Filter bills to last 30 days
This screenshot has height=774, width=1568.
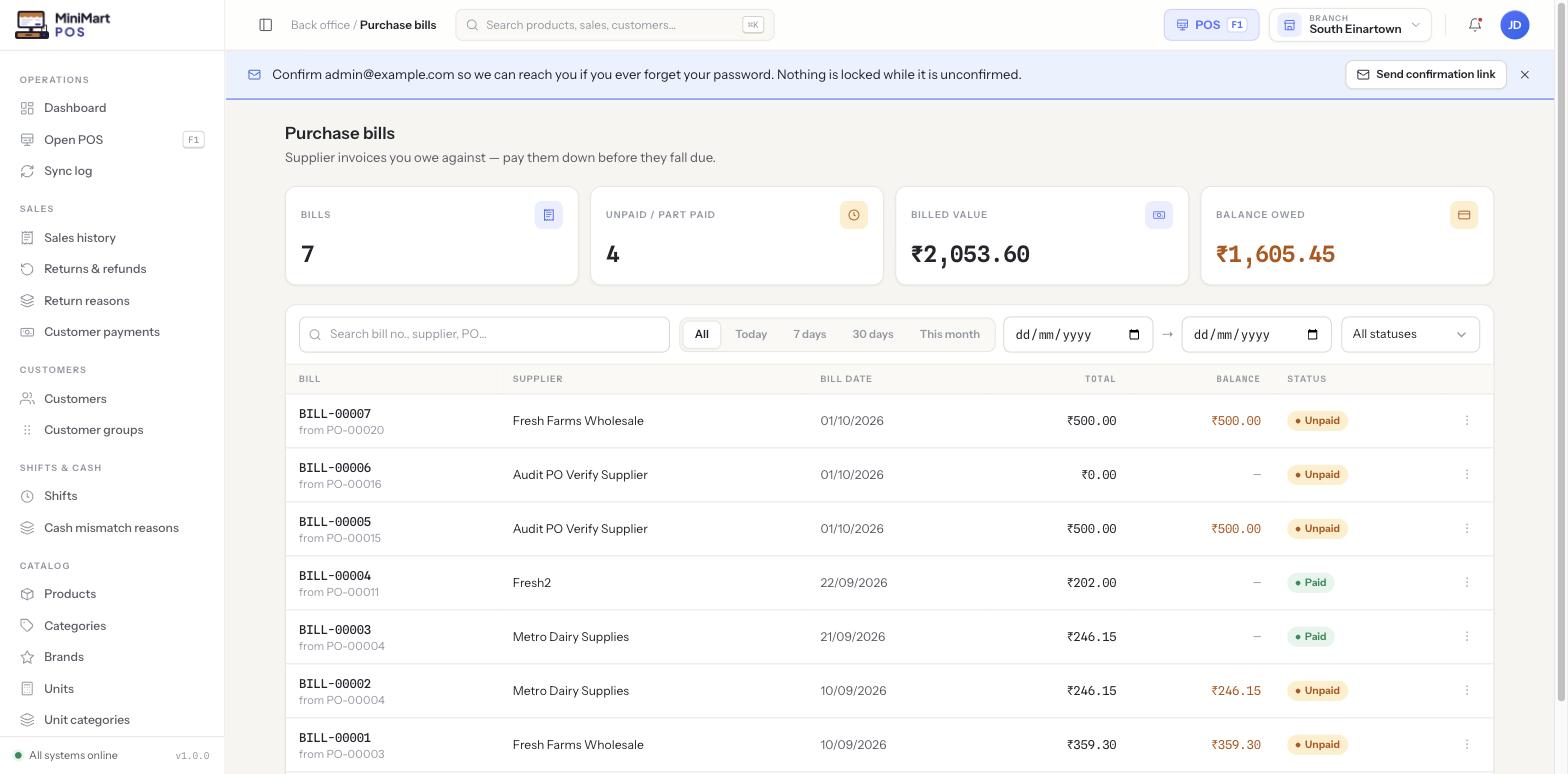coord(873,335)
